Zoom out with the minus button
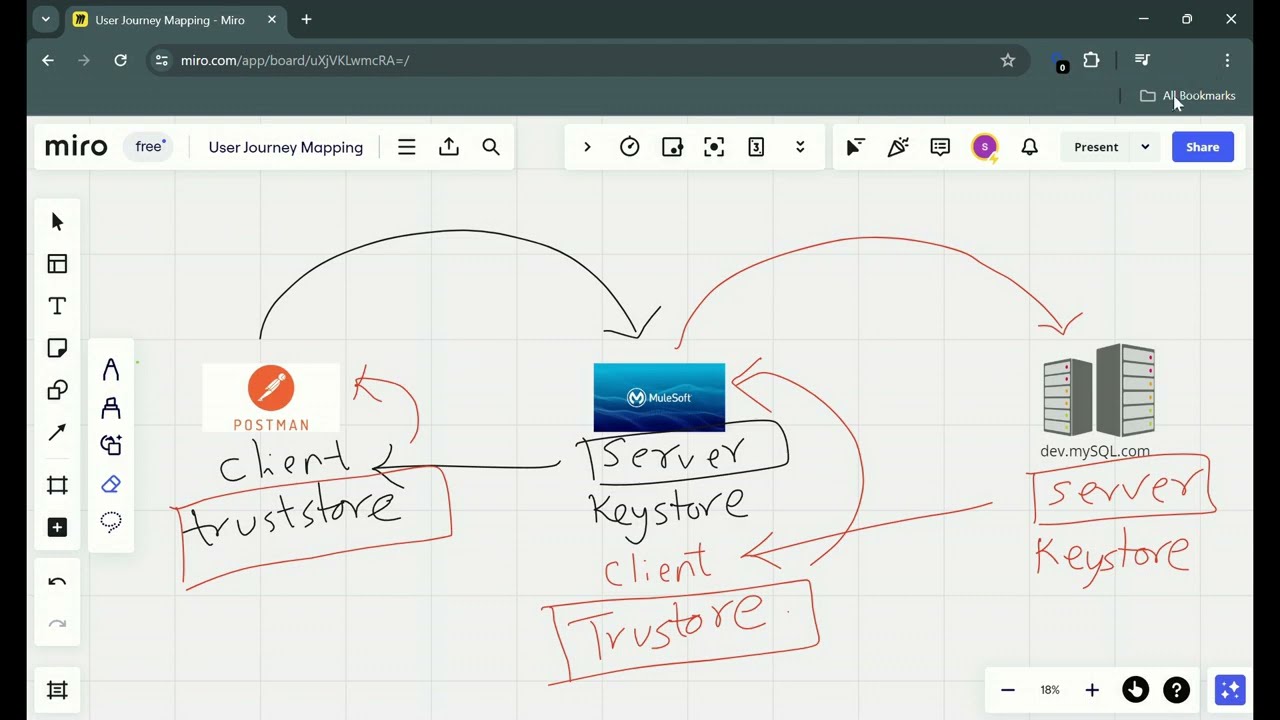Viewport: 1280px width, 720px height. 1008,690
